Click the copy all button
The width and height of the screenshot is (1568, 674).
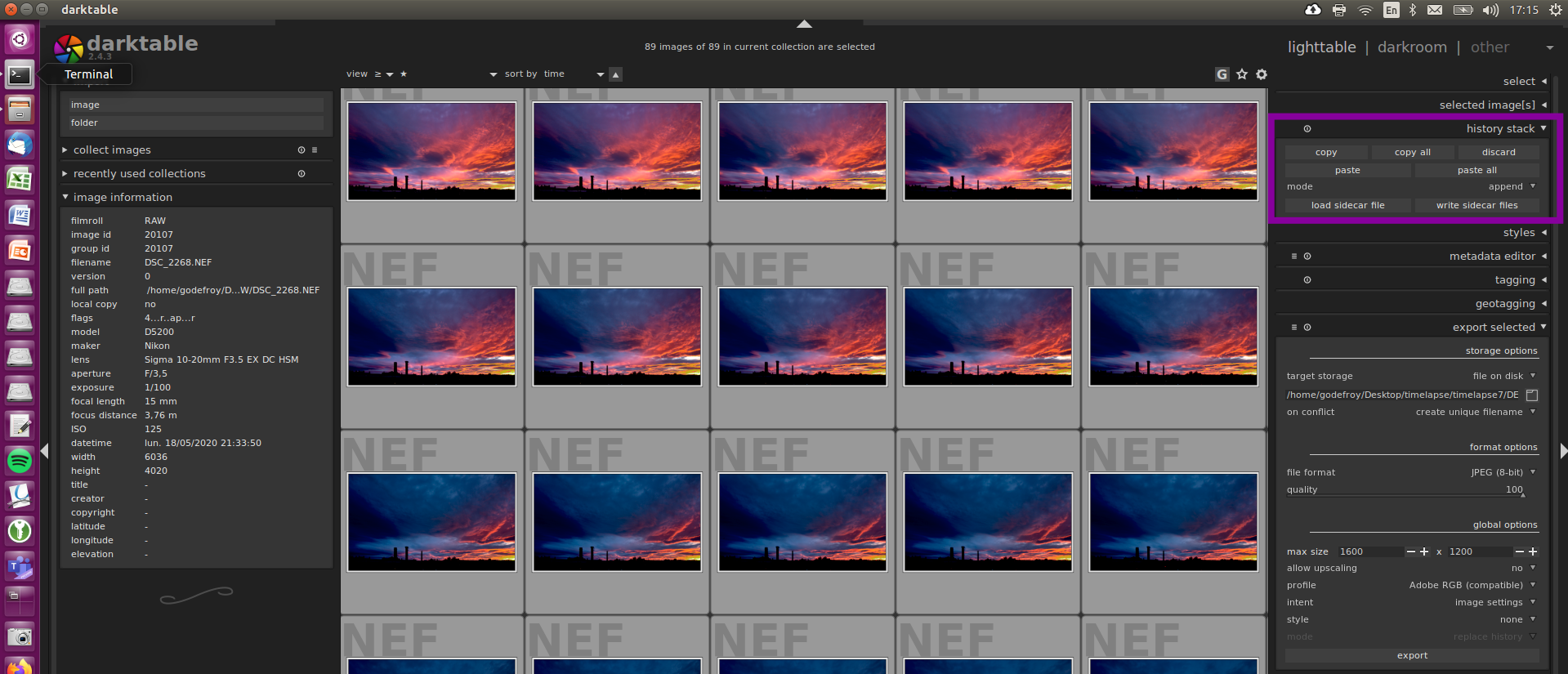tap(1412, 153)
